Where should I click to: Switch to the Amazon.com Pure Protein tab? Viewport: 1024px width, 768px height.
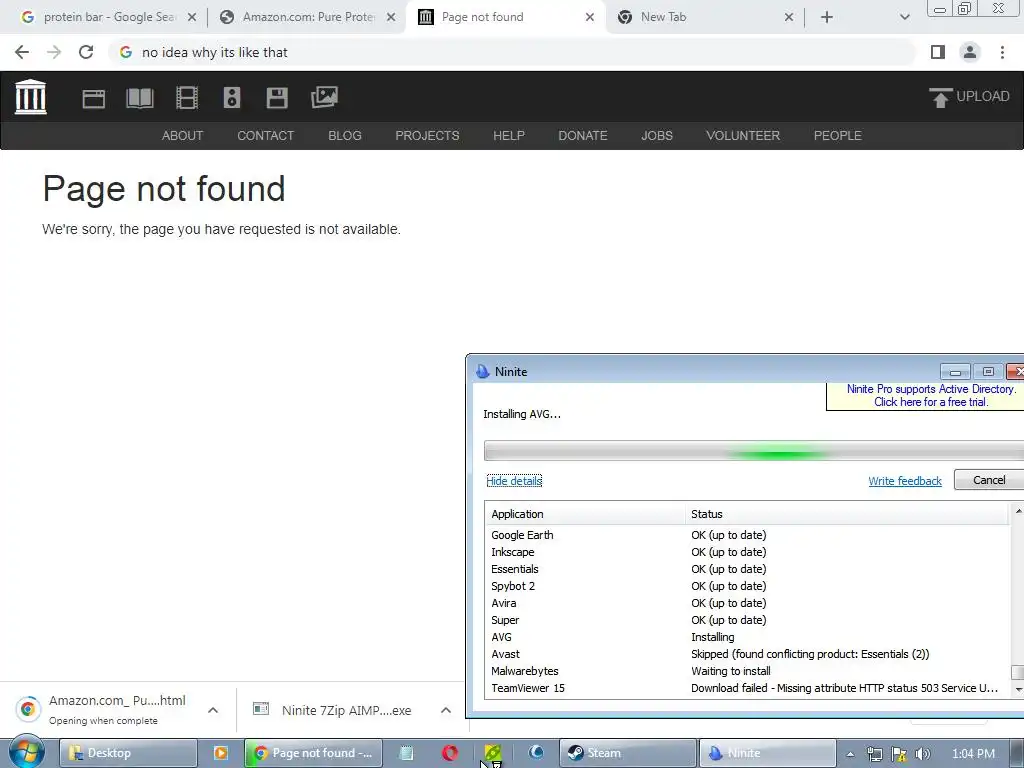click(307, 17)
